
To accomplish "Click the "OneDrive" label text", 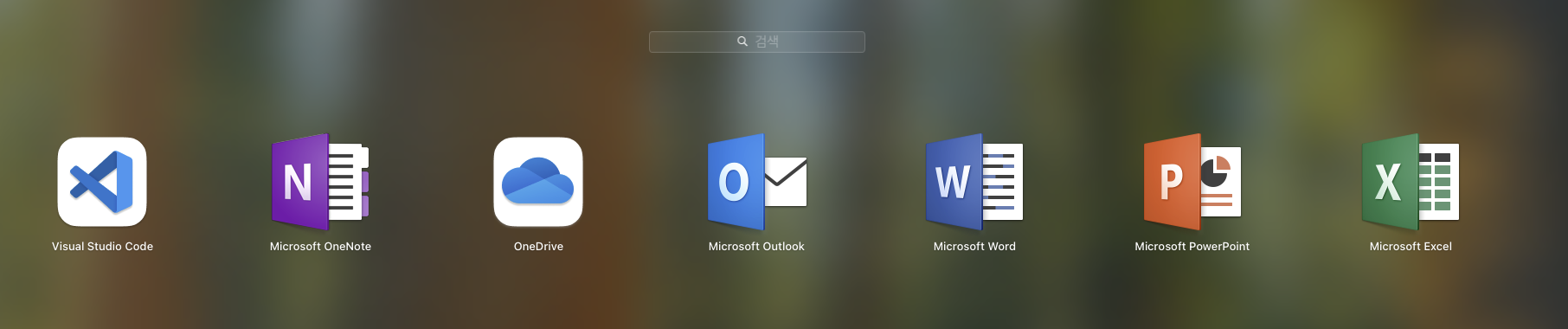I will pos(538,247).
